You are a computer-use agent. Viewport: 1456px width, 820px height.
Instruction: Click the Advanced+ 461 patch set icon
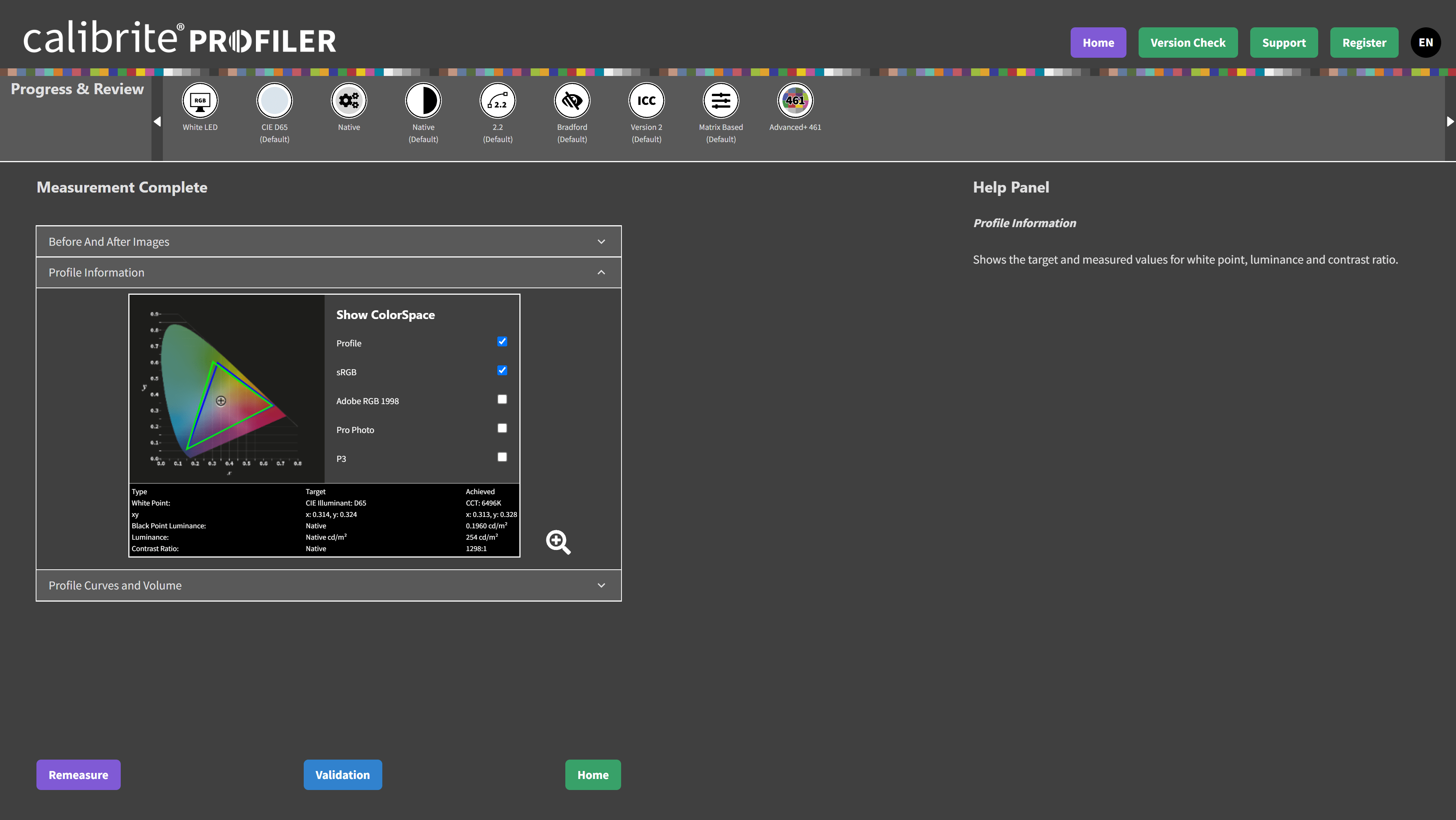click(795, 101)
